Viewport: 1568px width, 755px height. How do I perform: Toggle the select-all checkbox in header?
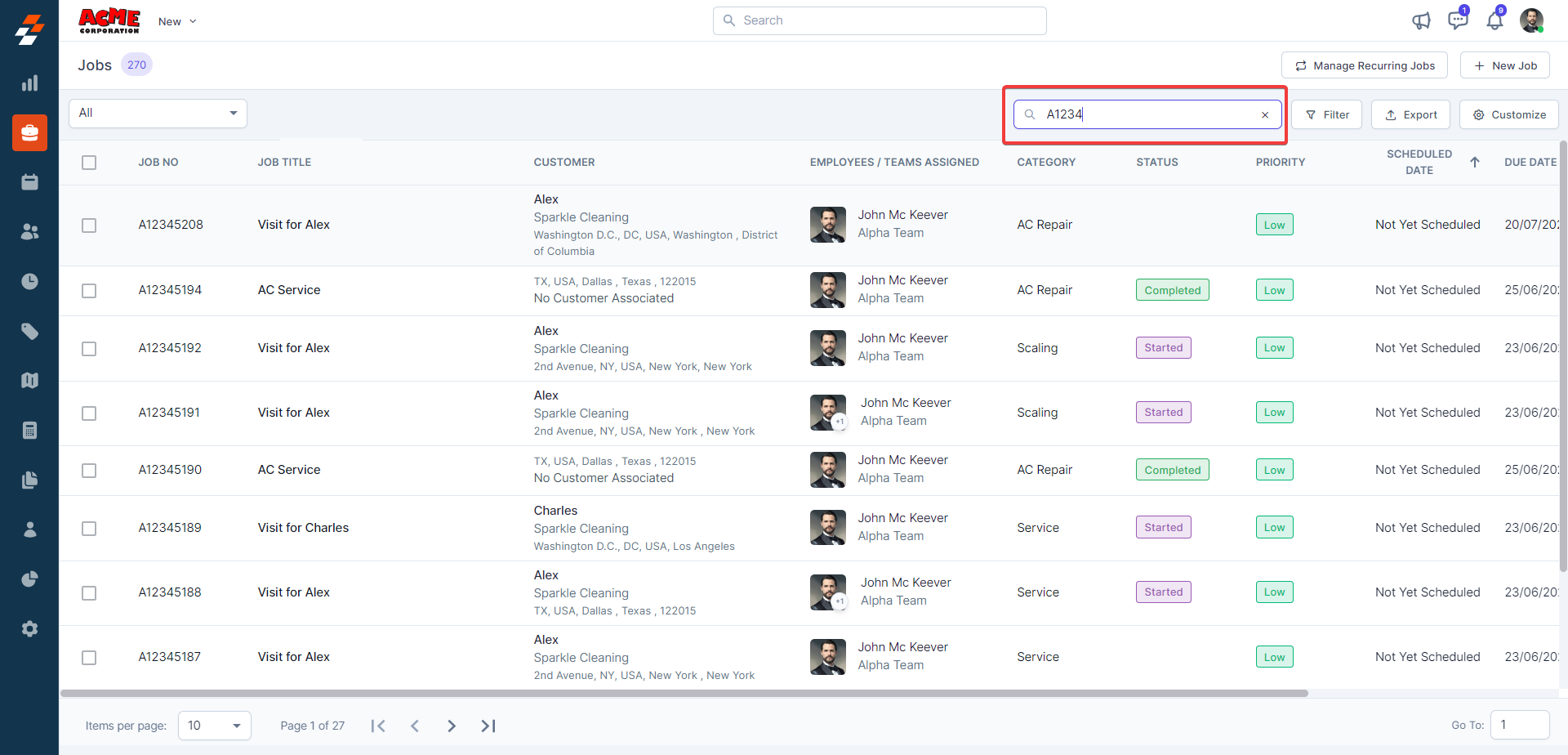(89, 163)
